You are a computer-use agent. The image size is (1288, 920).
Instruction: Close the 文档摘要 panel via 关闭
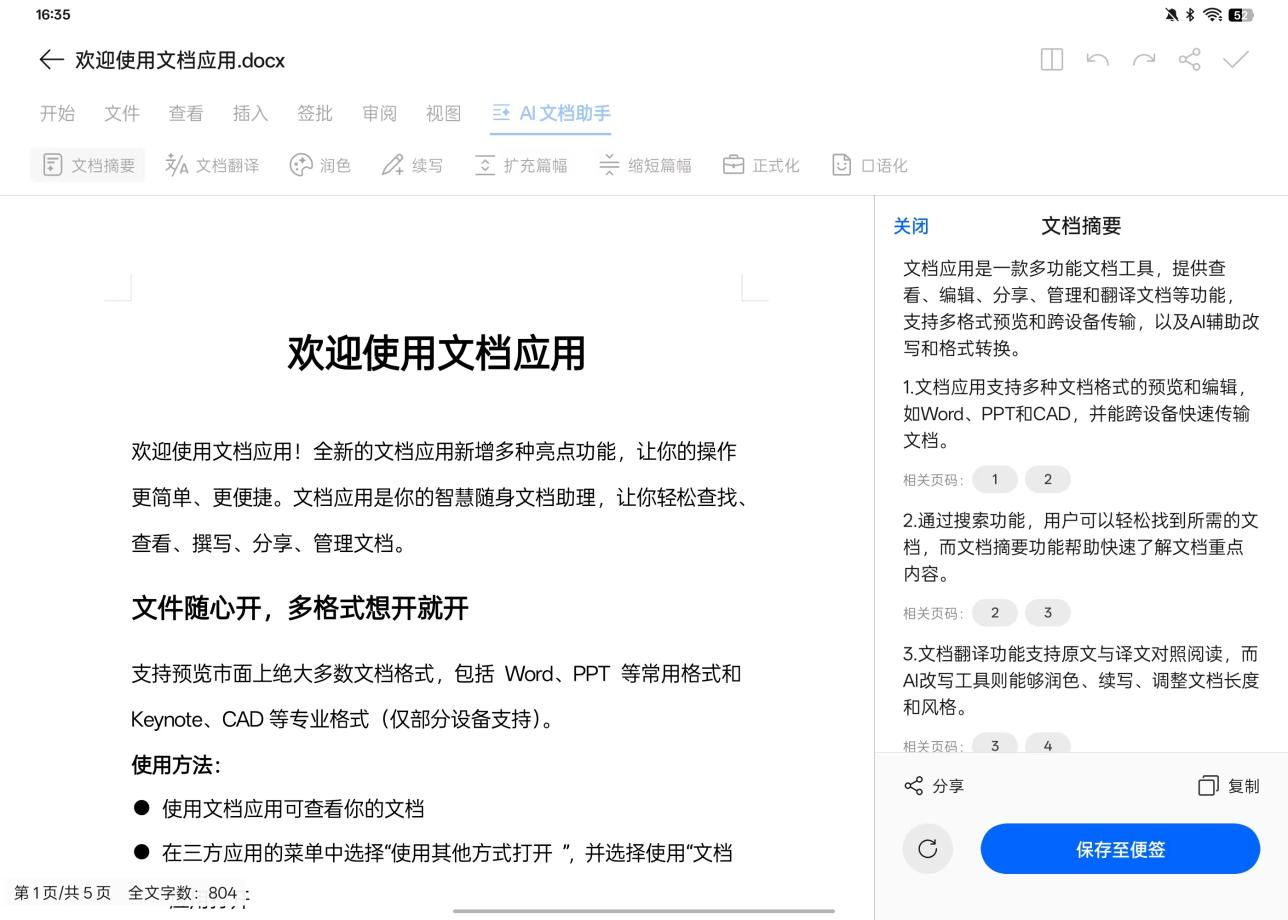coord(911,226)
